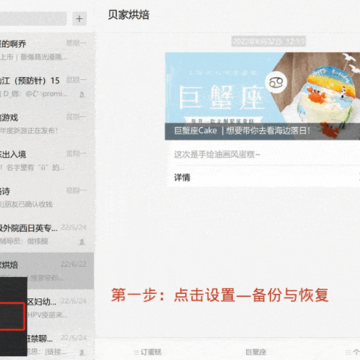
Task: Click the 巨蟹座Cake article headline
Action: pos(242,131)
